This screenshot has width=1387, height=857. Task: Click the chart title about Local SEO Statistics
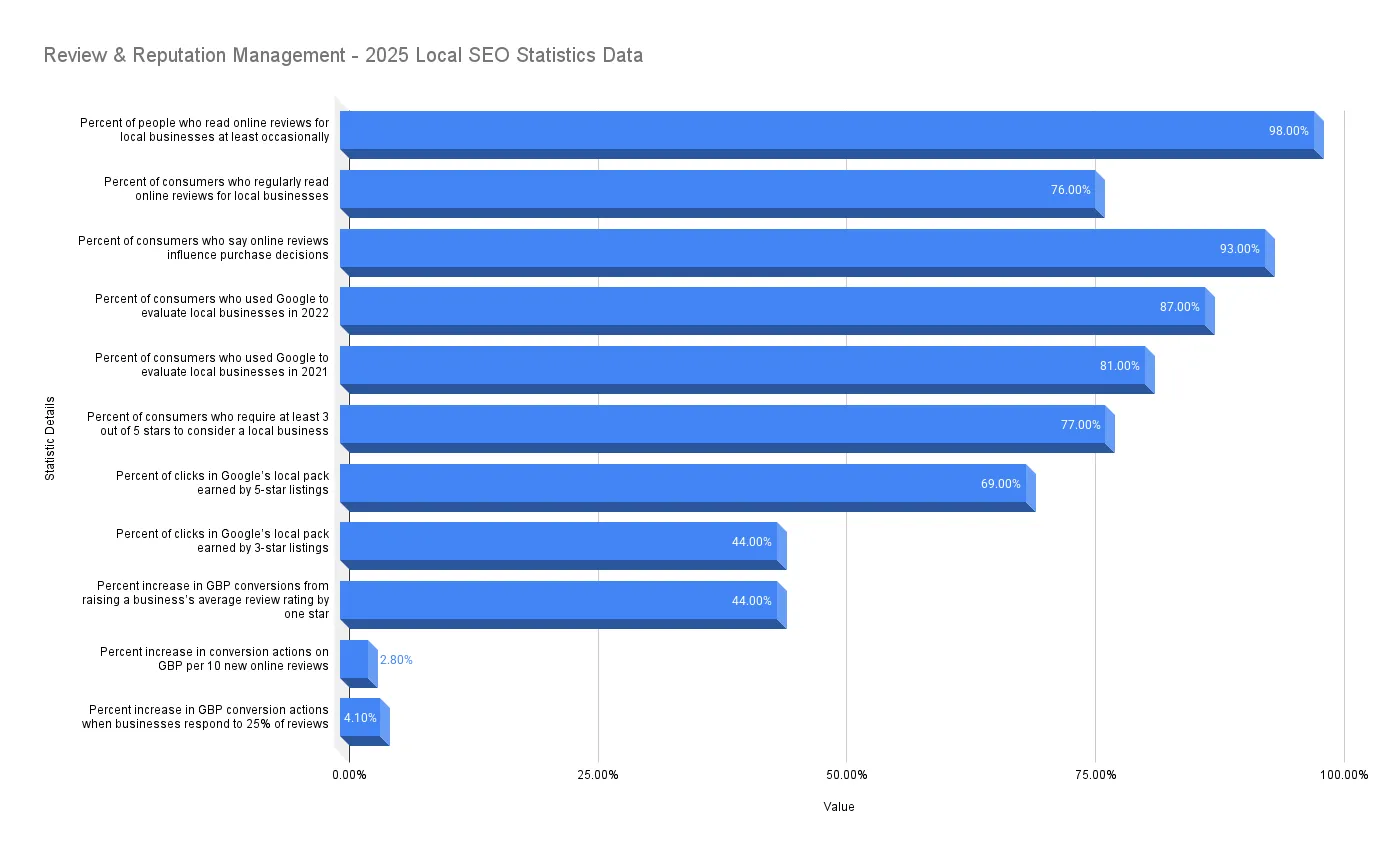(343, 56)
